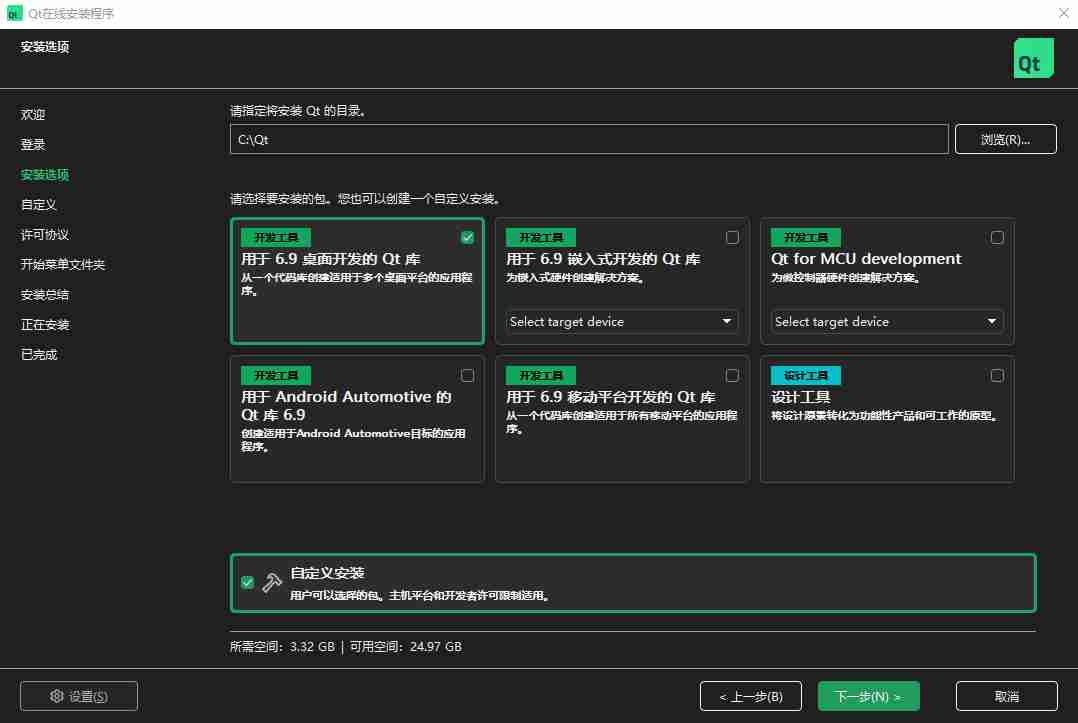Image resolution: width=1078 pixels, height=723 pixels.
Task: Expand the MCU Select target device dropdown
Action: [x=887, y=322]
